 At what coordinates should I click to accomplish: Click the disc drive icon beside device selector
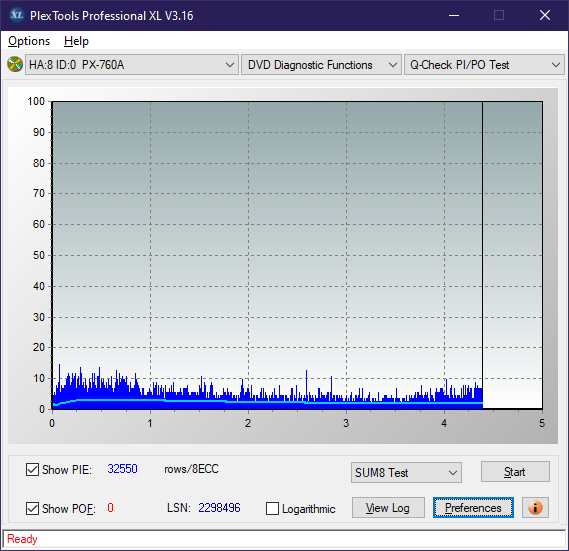click(x=15, y=65)
